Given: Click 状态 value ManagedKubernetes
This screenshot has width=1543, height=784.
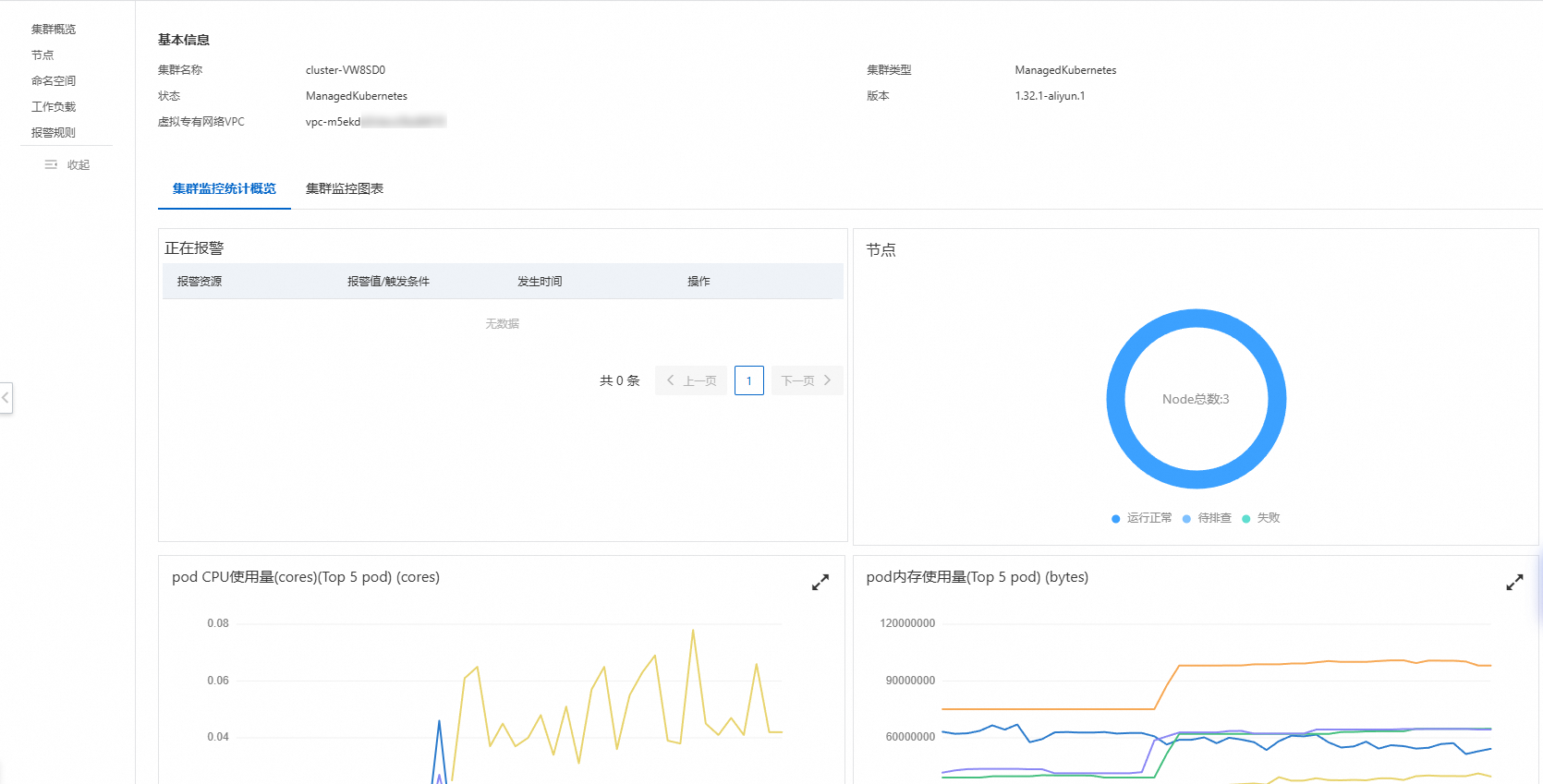Looking at the screenshot, I should pyautogui.click(x=357, y=96).
